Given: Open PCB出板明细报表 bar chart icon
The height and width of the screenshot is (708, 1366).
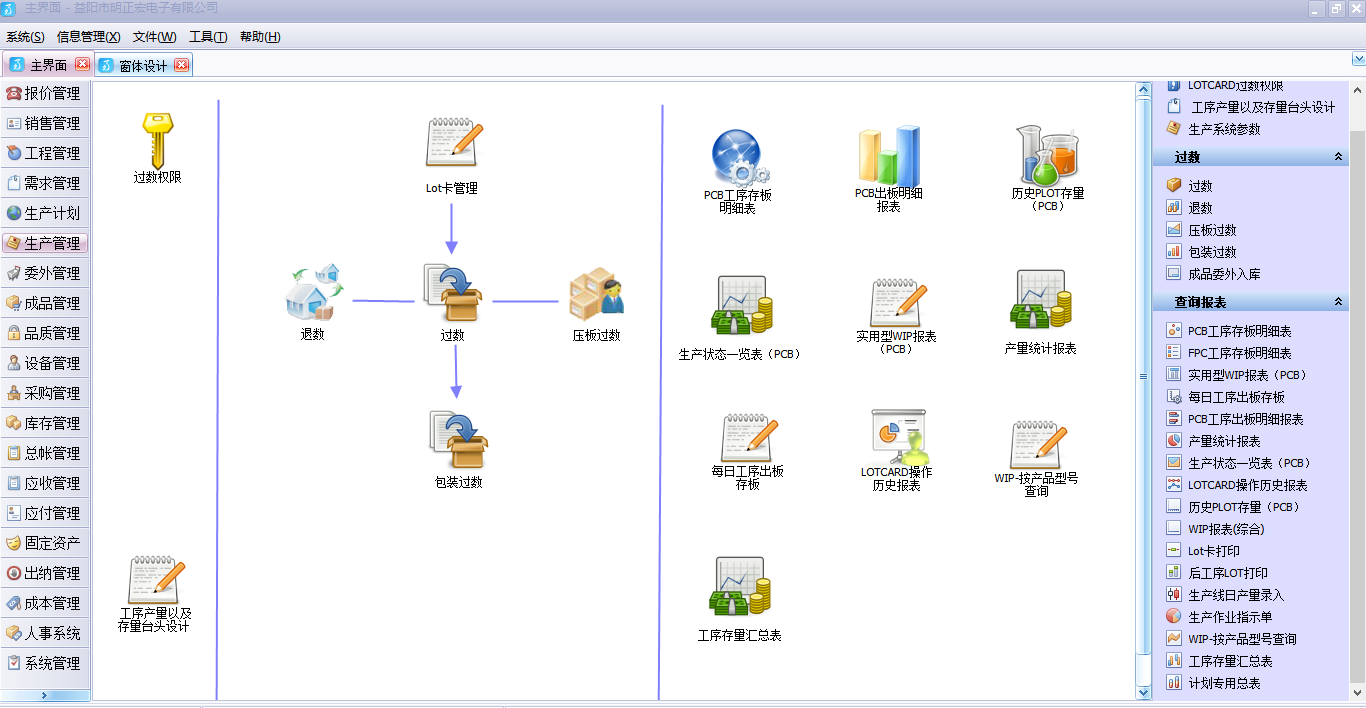Looking at the screenshot, I should 888,156.
